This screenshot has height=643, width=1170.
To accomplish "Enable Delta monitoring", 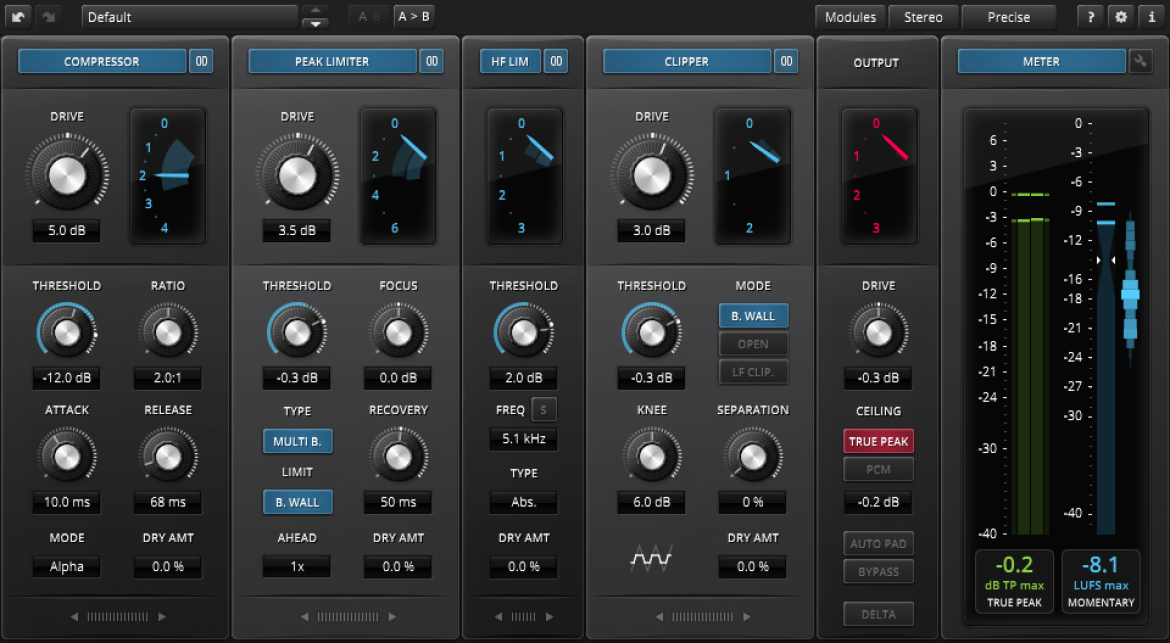I will coord(878,615).
